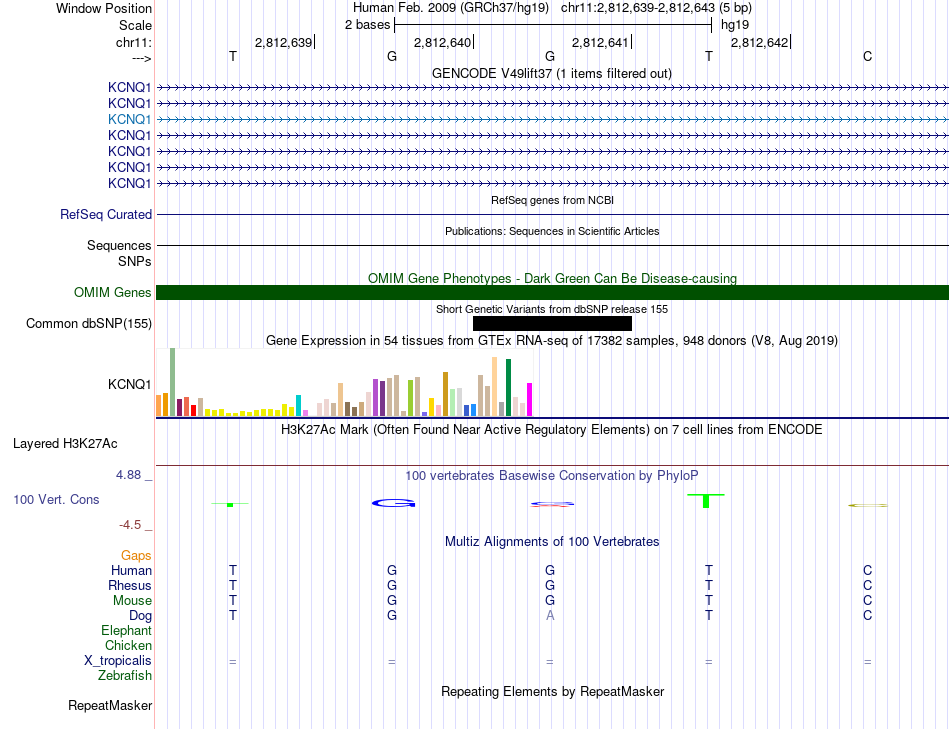
Task: Click 'Publications: Sequences in Scientific Articles' title
Action: tap(552, 231)
